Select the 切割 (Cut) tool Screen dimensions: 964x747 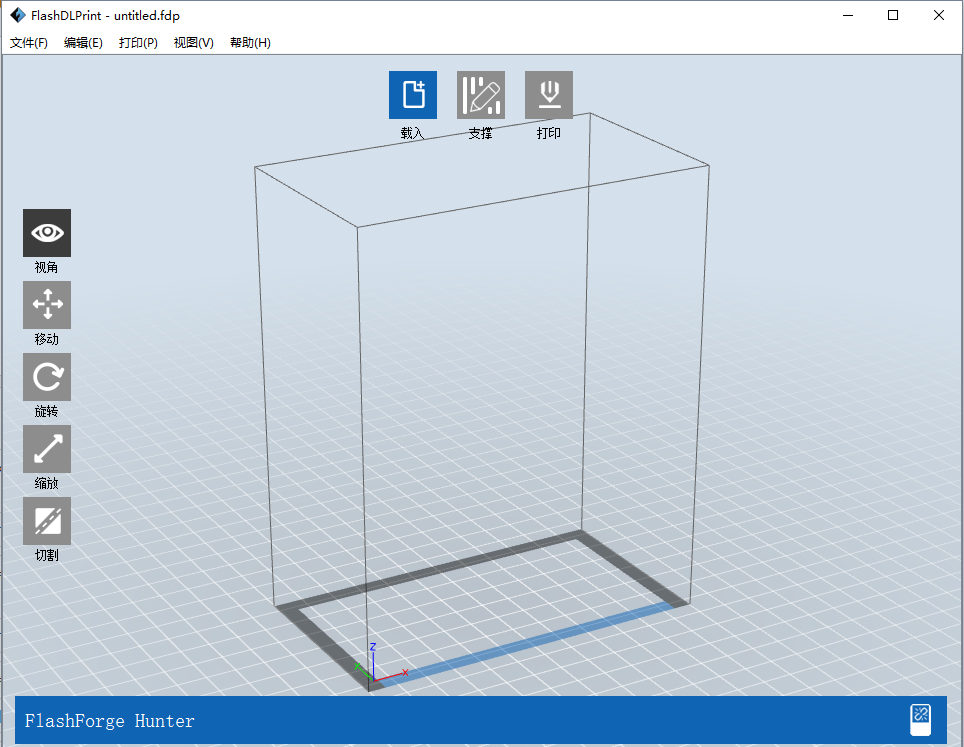coord(47,521)
